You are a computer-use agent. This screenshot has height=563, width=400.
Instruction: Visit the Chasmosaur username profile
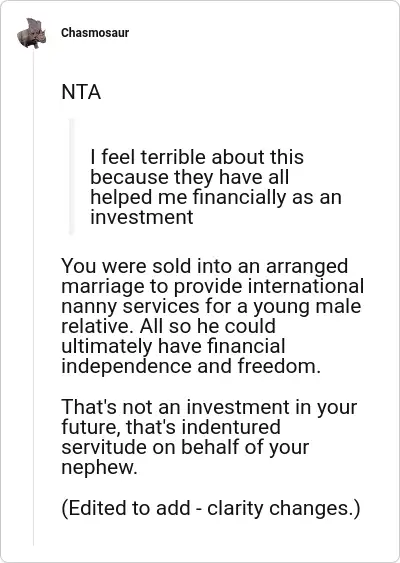click(x=95, y=33)
